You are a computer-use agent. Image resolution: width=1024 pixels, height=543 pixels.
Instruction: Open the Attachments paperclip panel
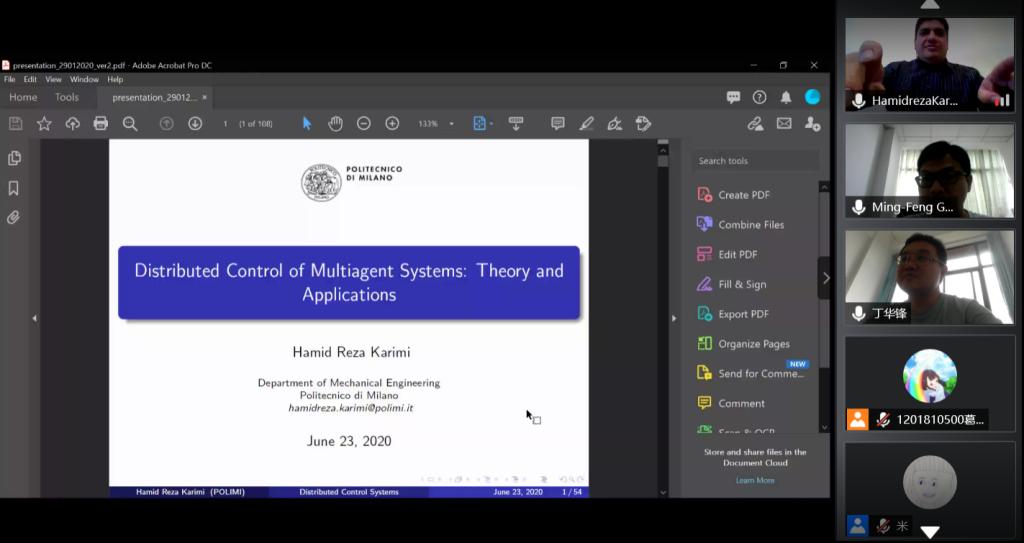pyautogui.click(x=14, y=217)
